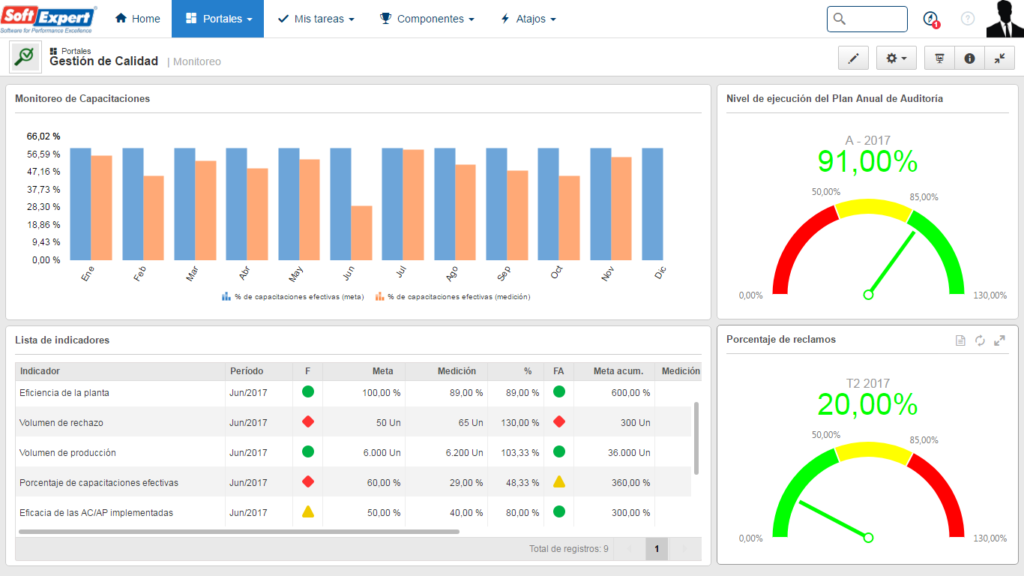Expand the Mis tareas menu
The image size is (1024, 576).
(316, 18)
